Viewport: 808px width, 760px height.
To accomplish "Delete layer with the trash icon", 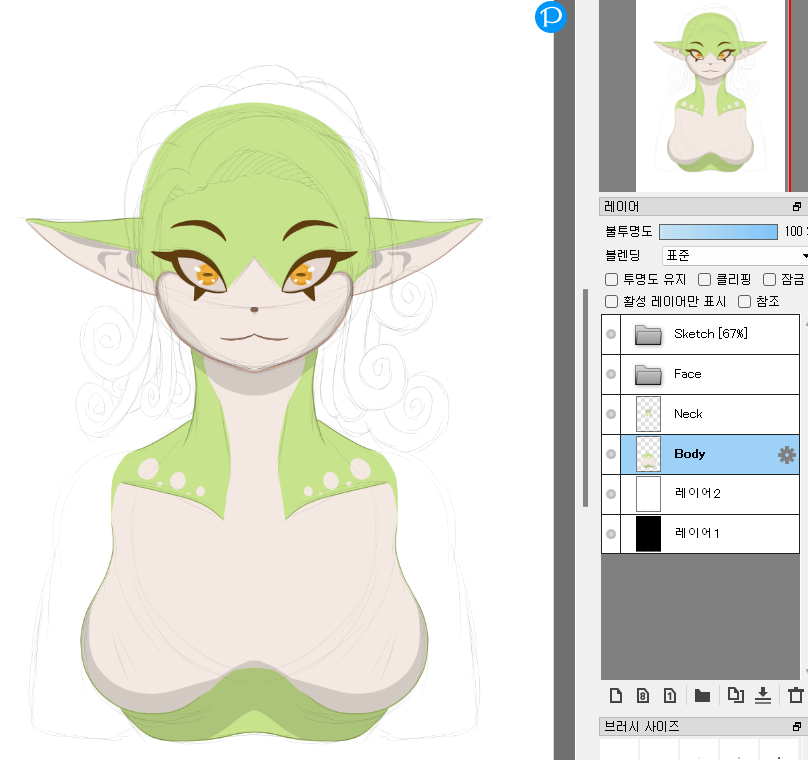I will (x=796, y=695).
